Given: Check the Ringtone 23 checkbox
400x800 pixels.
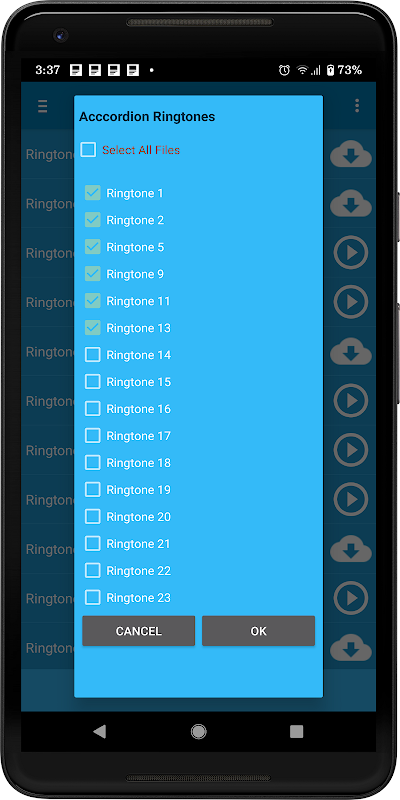Looking at the screenshot, I should [x=92, y=597].
